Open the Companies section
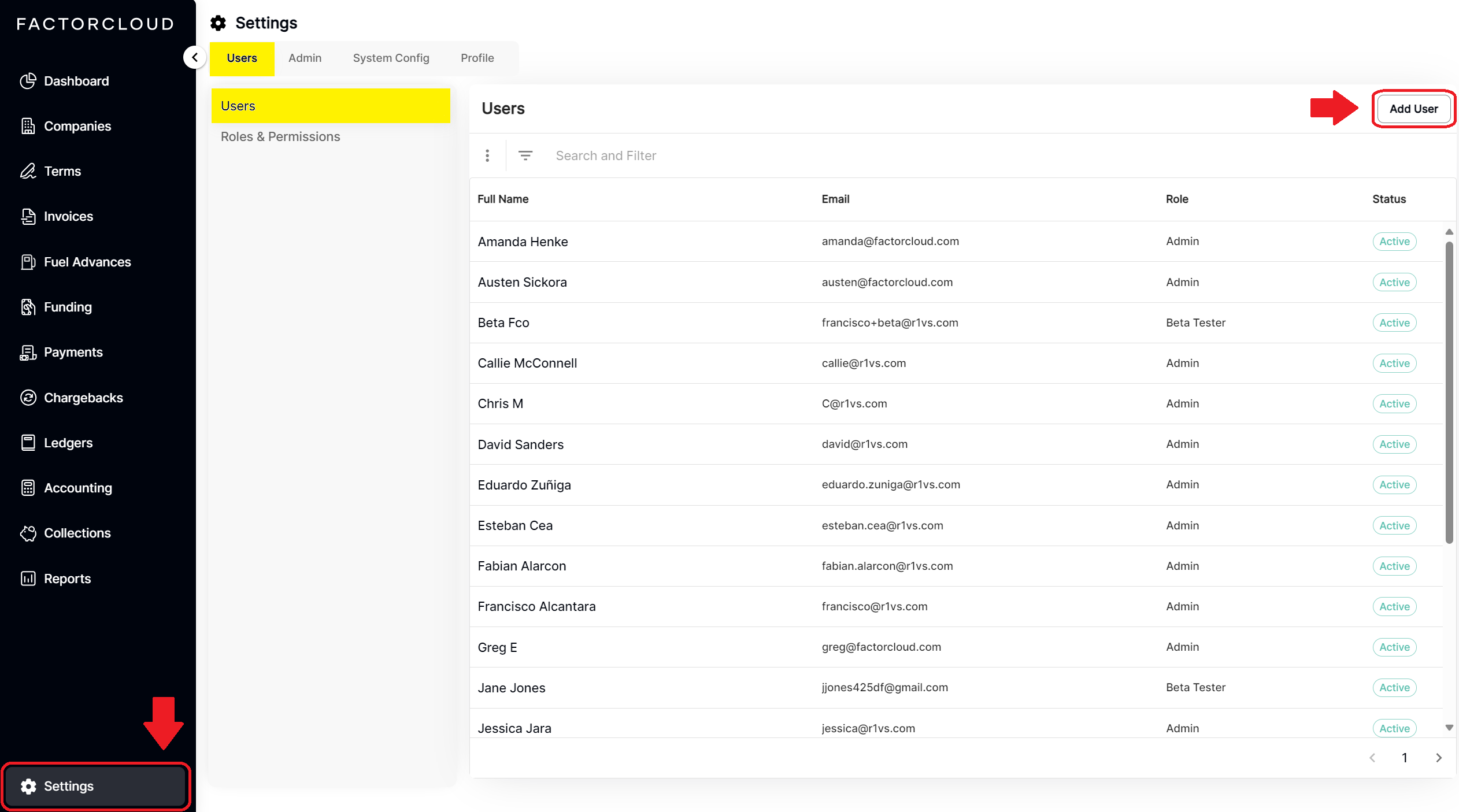Image resolution: width=1459 pixels, height=812 pixels. [x=77, y=126]
